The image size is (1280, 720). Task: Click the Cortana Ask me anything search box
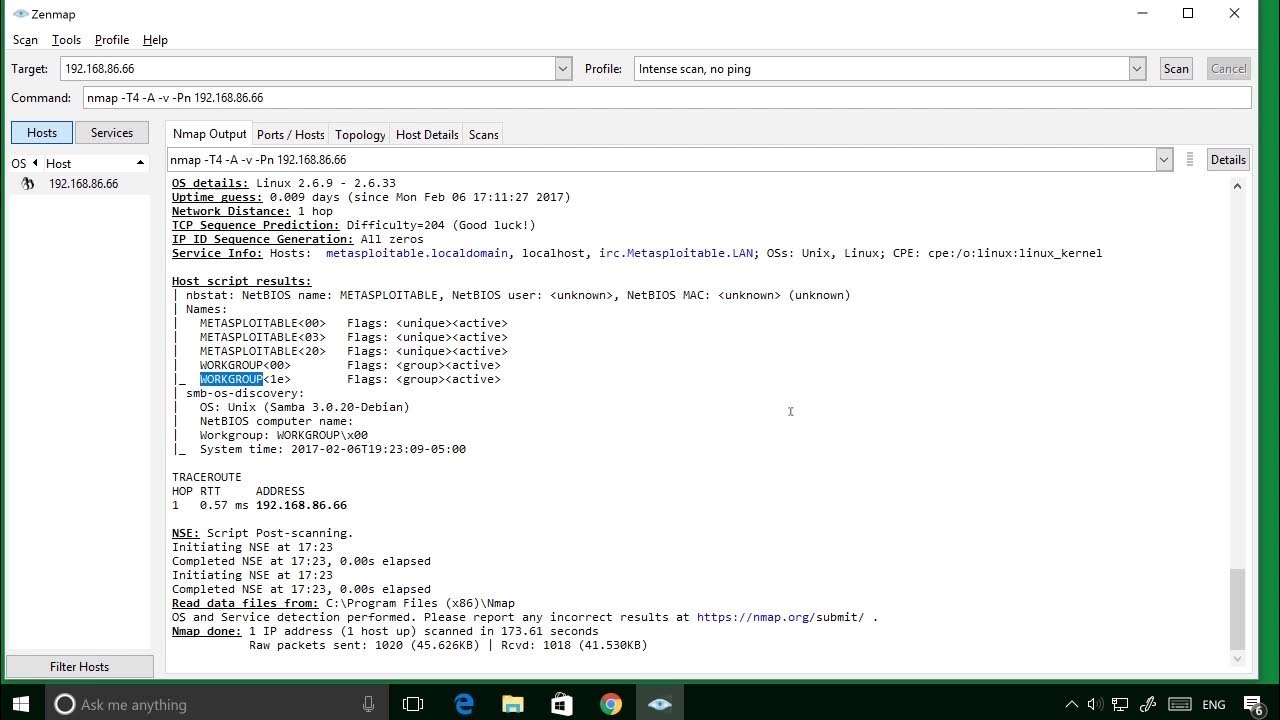pos(215,704)
